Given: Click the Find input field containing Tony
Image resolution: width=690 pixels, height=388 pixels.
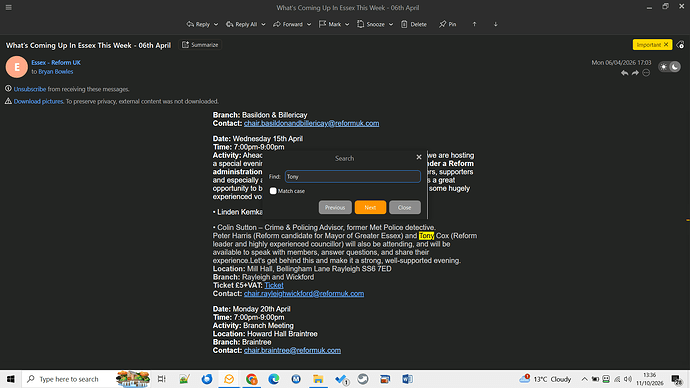Looking at the screenshot, I should point(352,176).
